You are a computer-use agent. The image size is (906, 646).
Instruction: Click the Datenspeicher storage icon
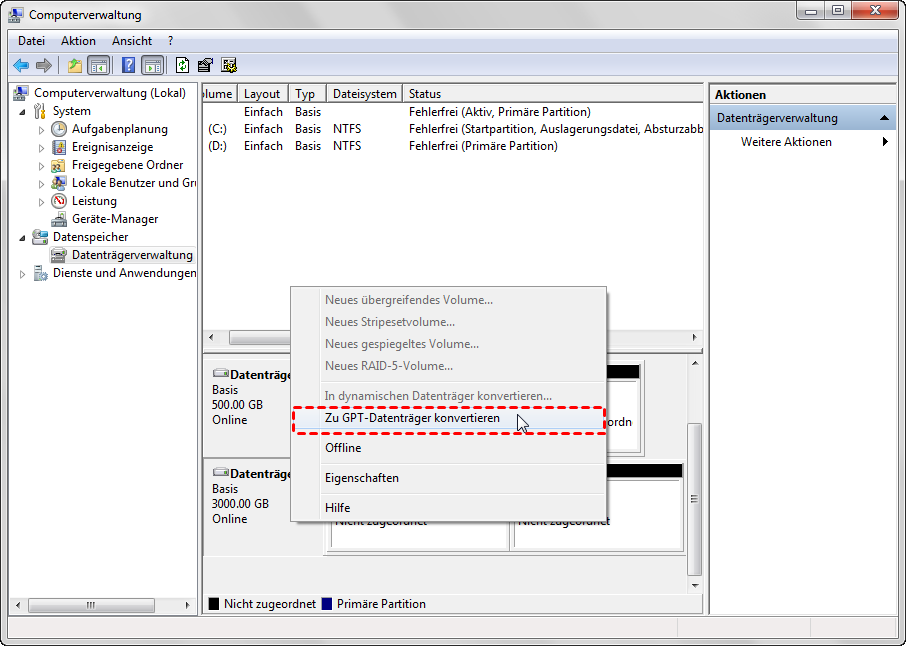(x=40, y=237)
